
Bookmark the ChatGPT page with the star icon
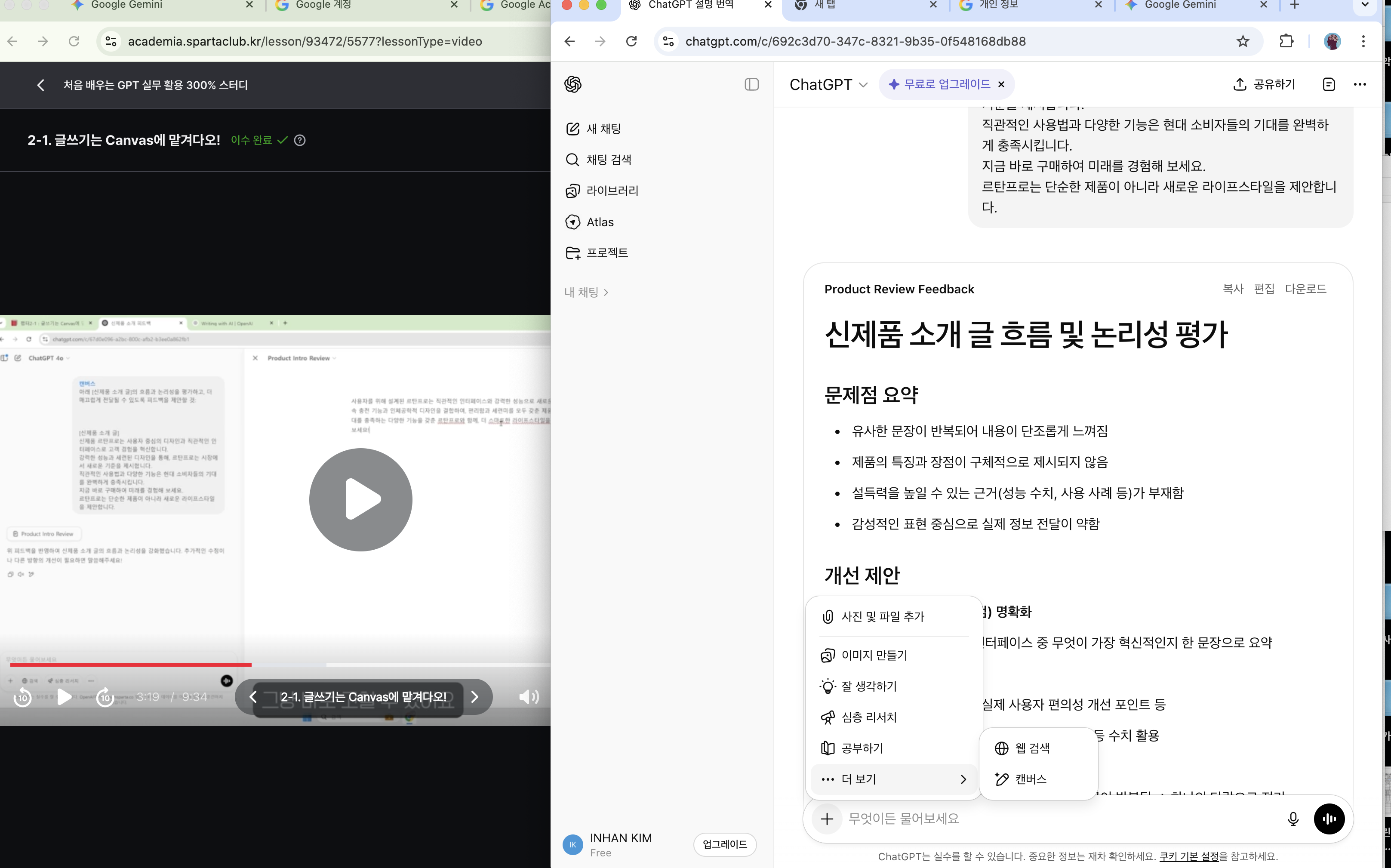tap(1243, 41)
